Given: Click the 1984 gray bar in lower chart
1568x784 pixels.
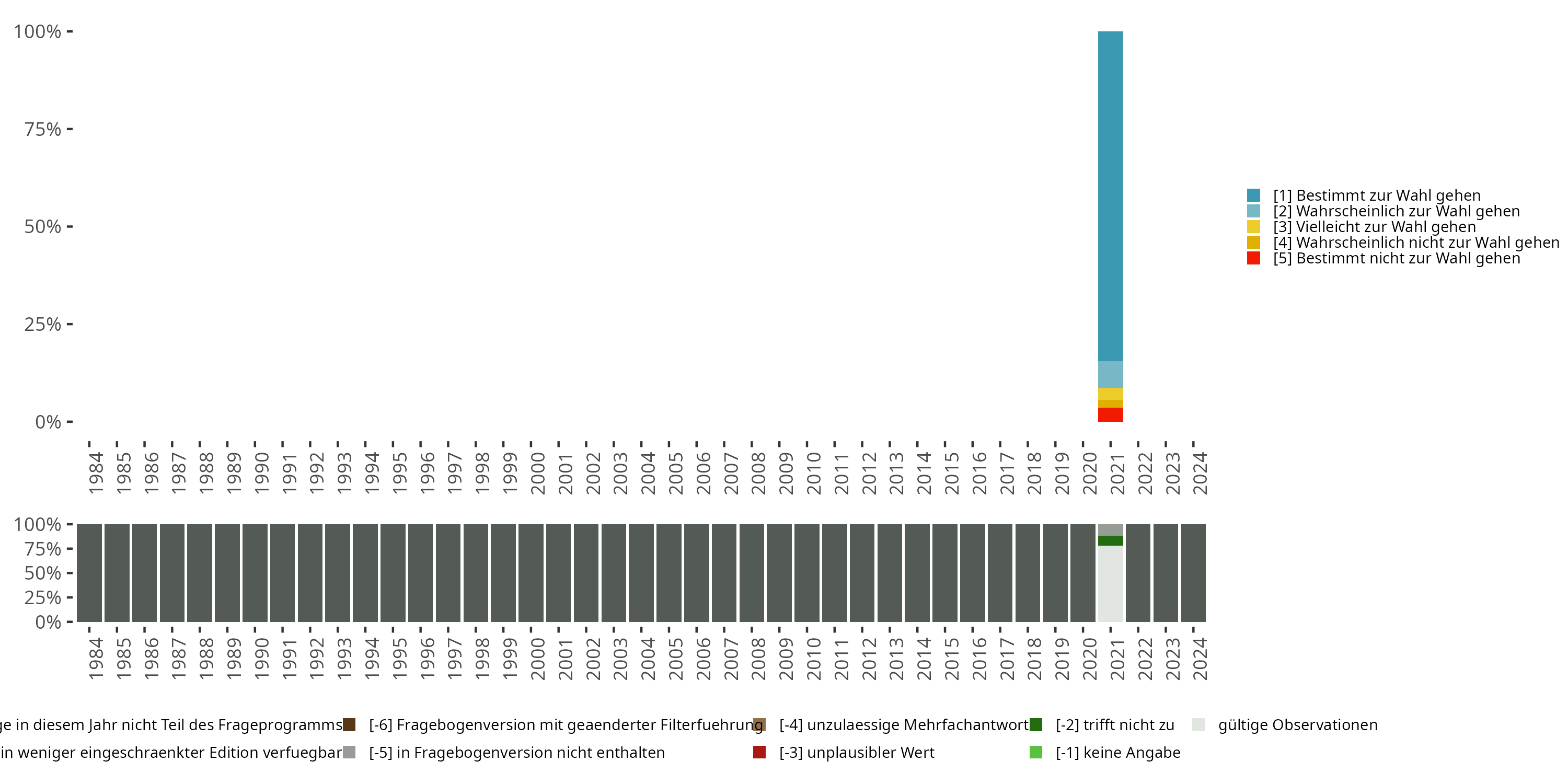Looking at the screenshot, I should [x=89, y=573].
